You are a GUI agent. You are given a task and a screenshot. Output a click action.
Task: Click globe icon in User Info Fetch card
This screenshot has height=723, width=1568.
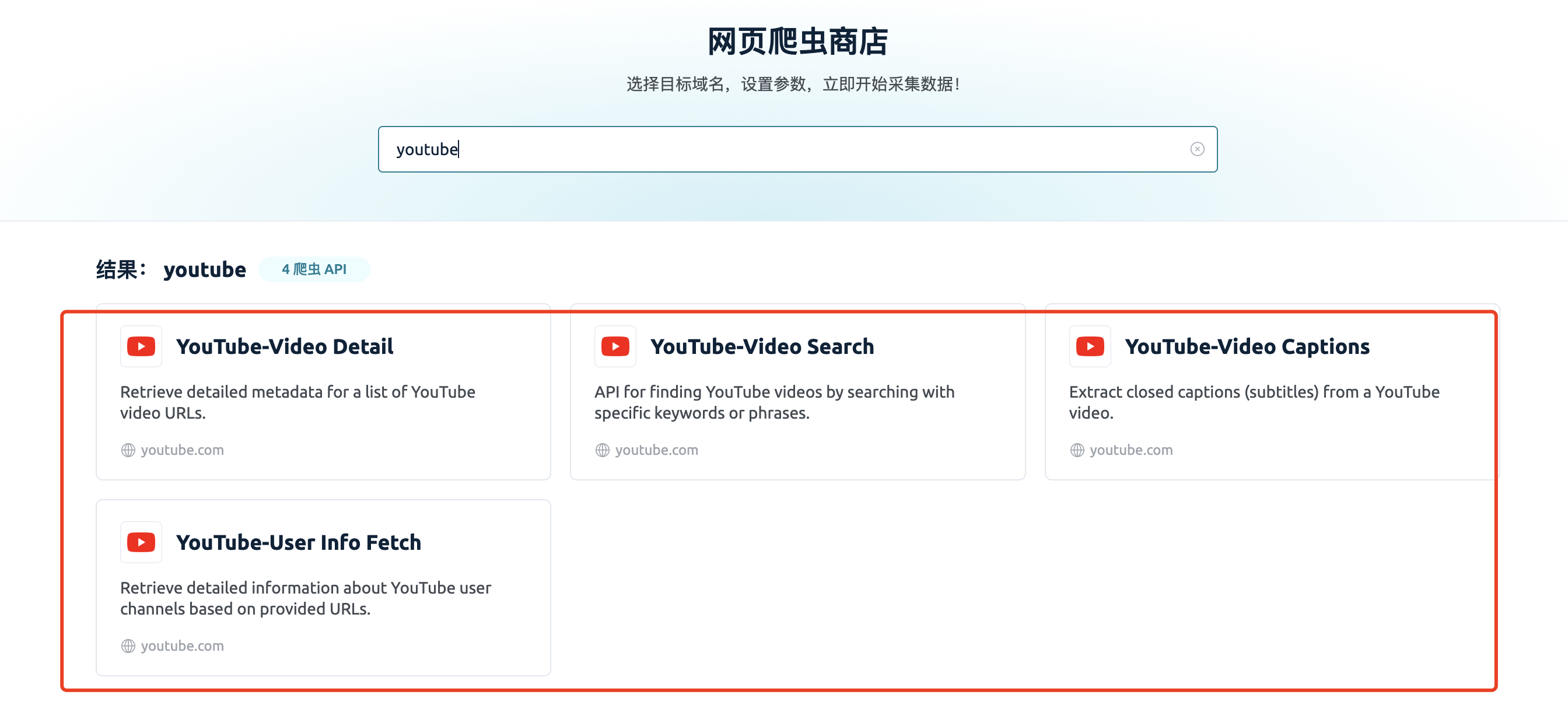point(128,645)
